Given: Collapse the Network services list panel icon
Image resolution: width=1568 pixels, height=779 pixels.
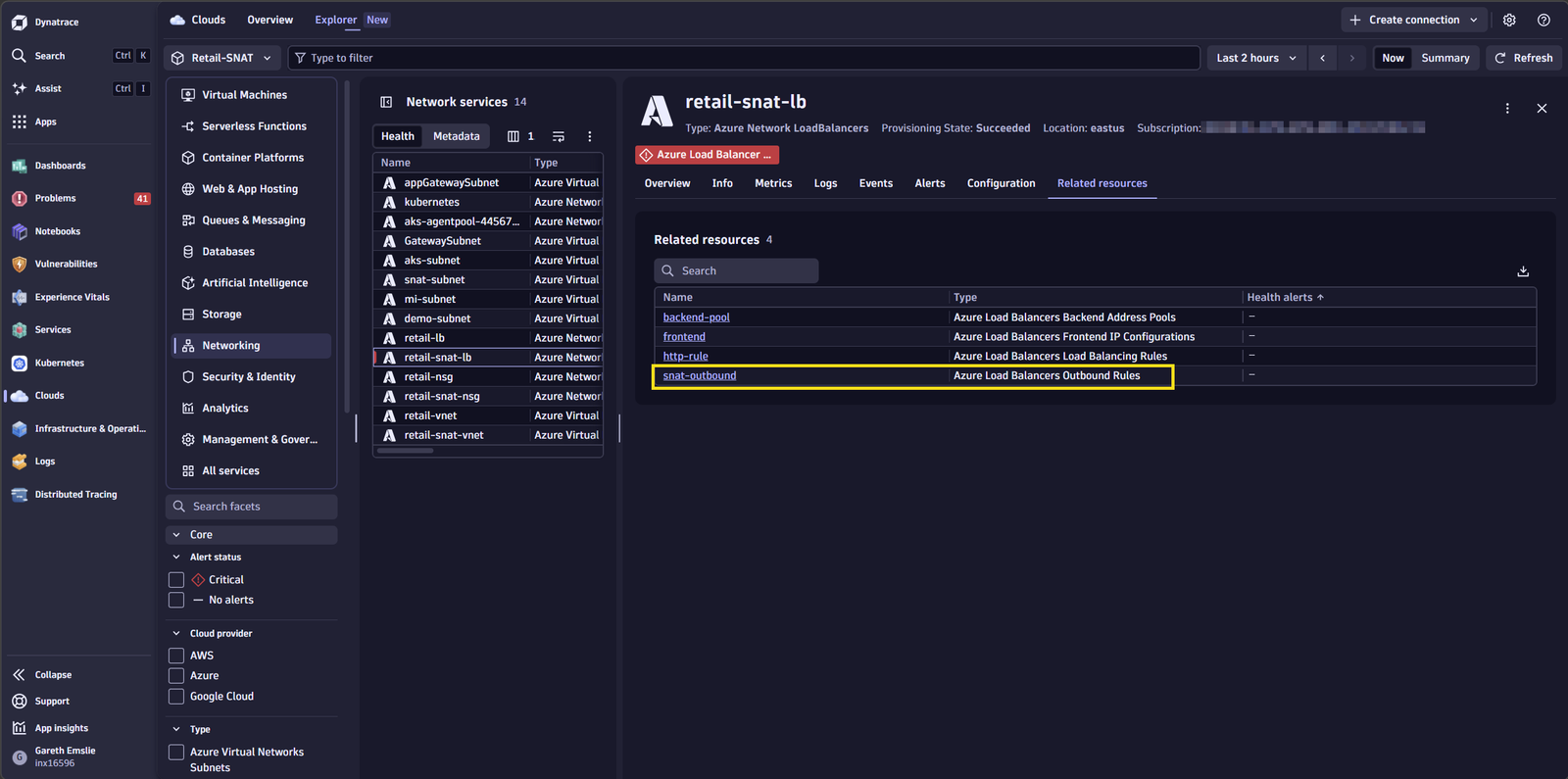Looking at the screenshot, I should [386, 102].
